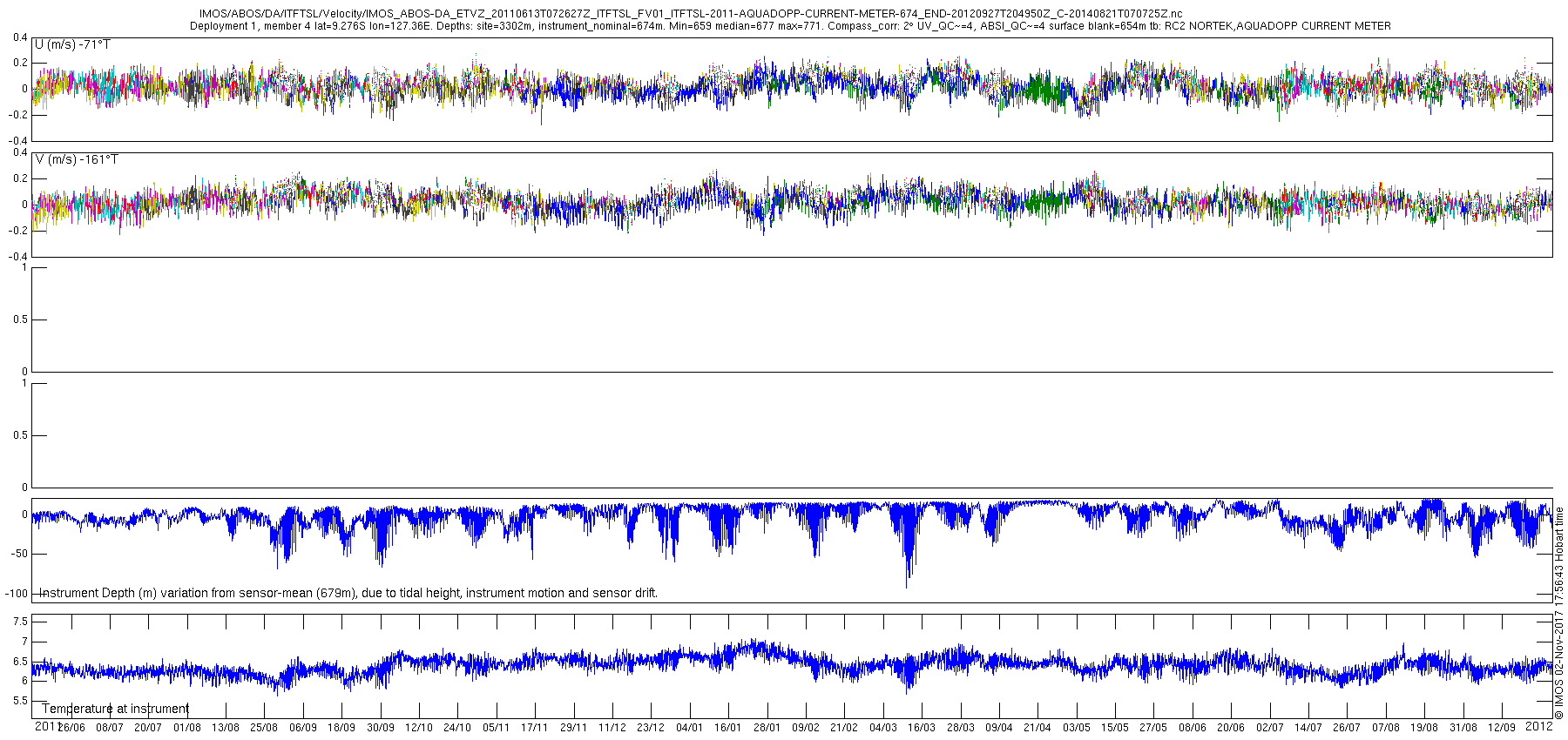The width and height of the screenshot is (1568, 740).
Task: Click the '21/02' date tick label
Action: (843, 728)
